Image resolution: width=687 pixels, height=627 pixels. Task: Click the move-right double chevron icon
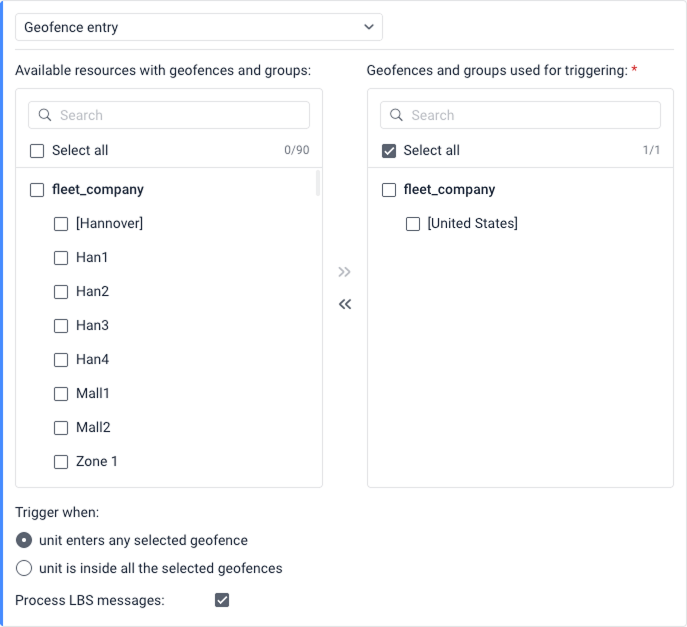click(345, 272)
